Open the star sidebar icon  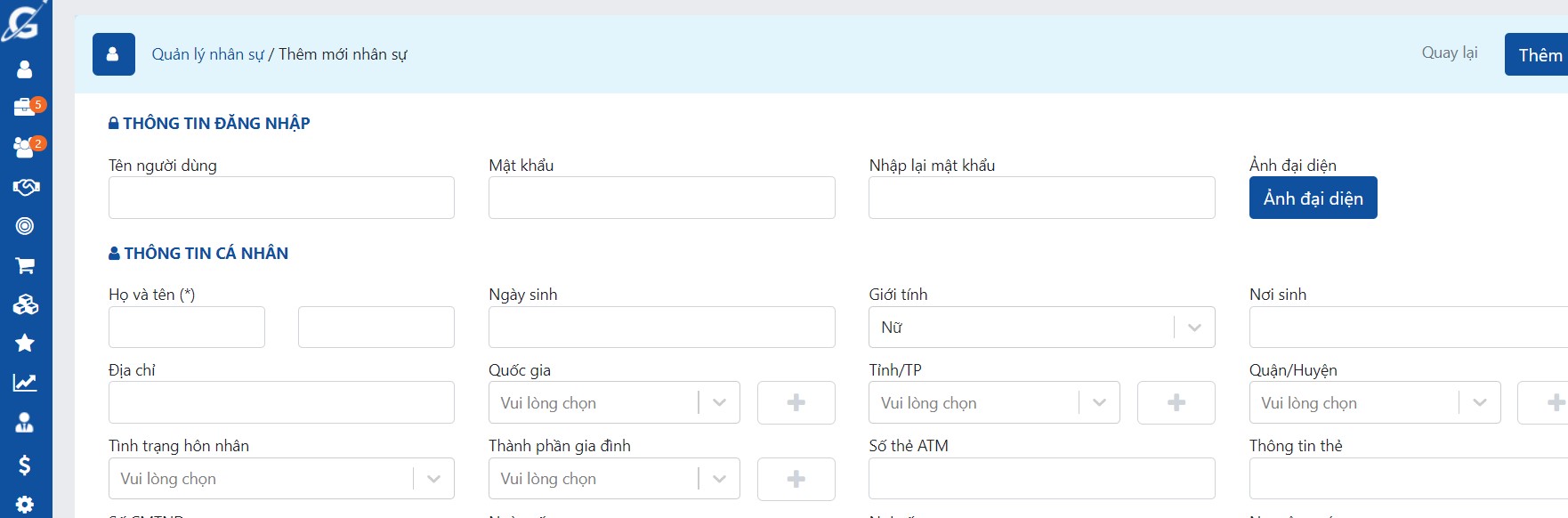click(25, 343)
